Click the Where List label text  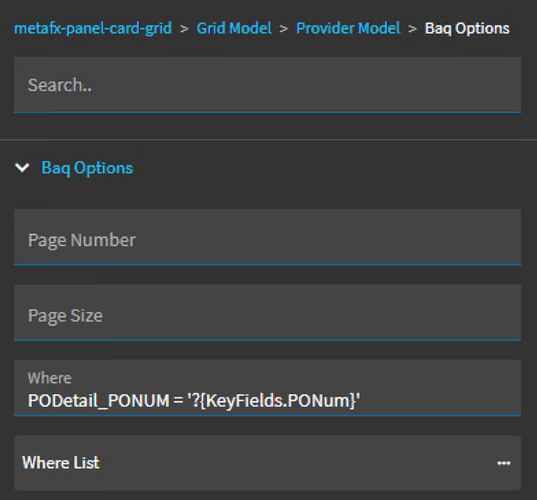click(x=61, y=463)
